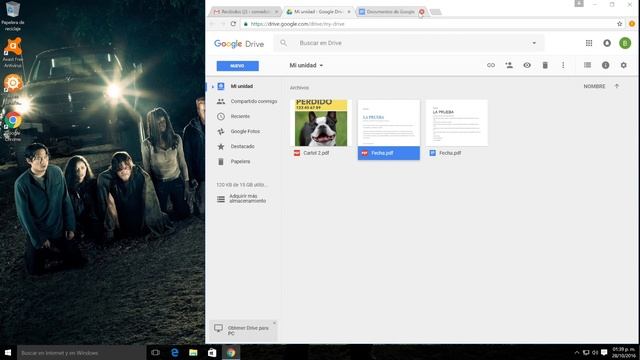Open search options dropdown arrow

tap(534, 43)
